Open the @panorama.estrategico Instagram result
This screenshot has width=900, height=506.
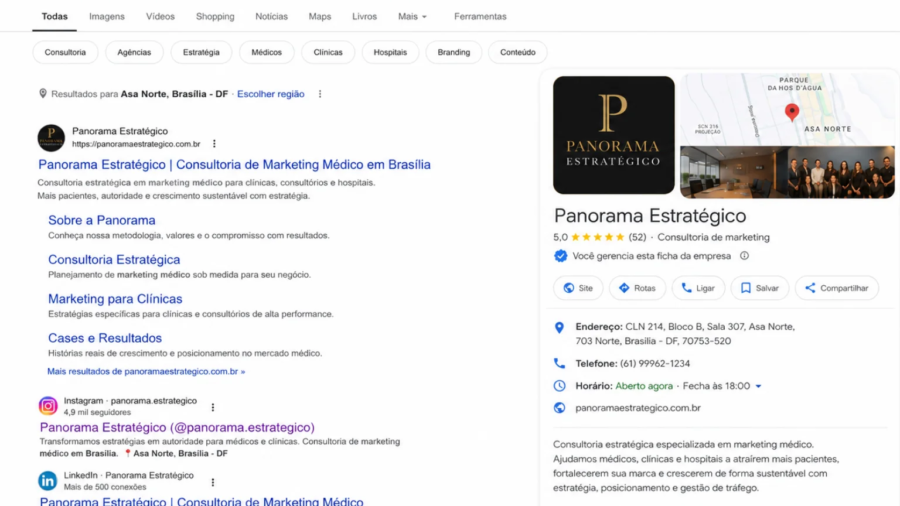[x=177, y=427]
